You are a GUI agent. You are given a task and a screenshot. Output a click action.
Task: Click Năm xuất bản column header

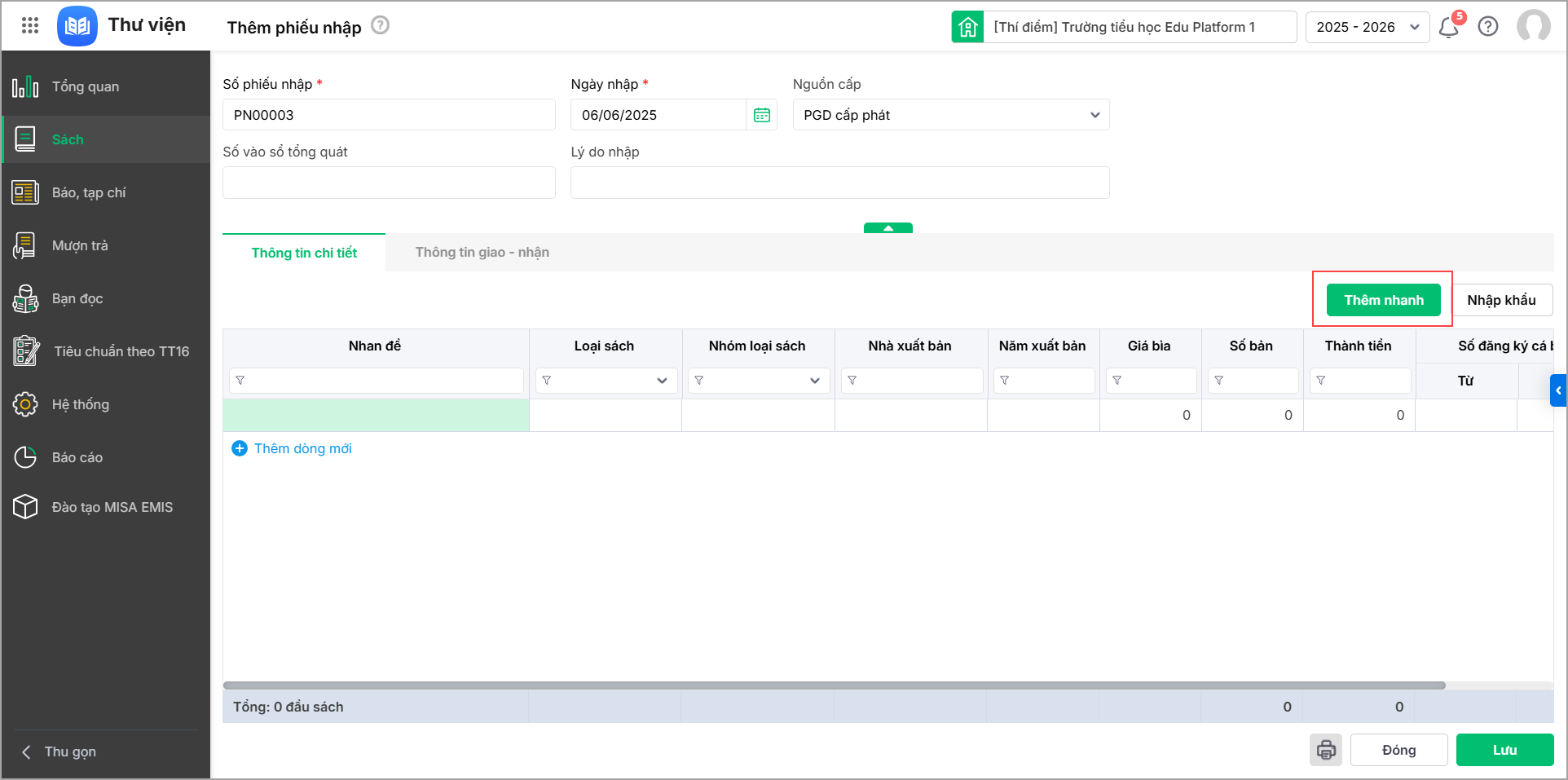point(1042,346)
